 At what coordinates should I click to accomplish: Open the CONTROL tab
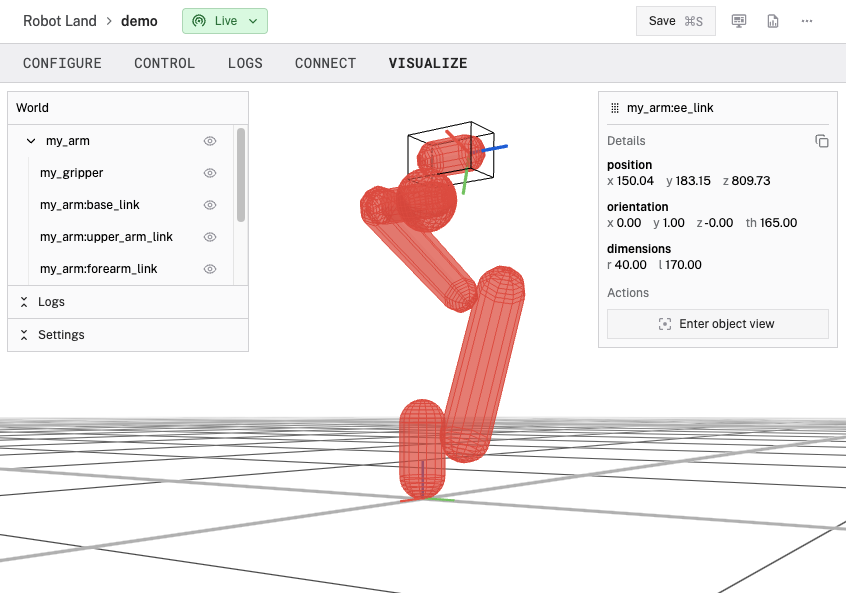[165, 63]
